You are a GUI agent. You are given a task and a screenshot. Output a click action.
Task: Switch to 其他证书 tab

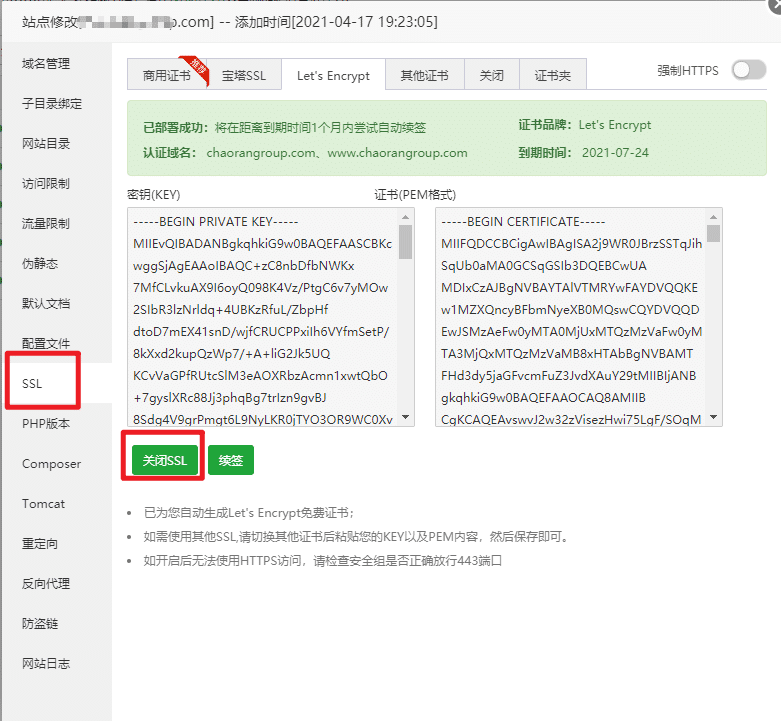(424, 75)
